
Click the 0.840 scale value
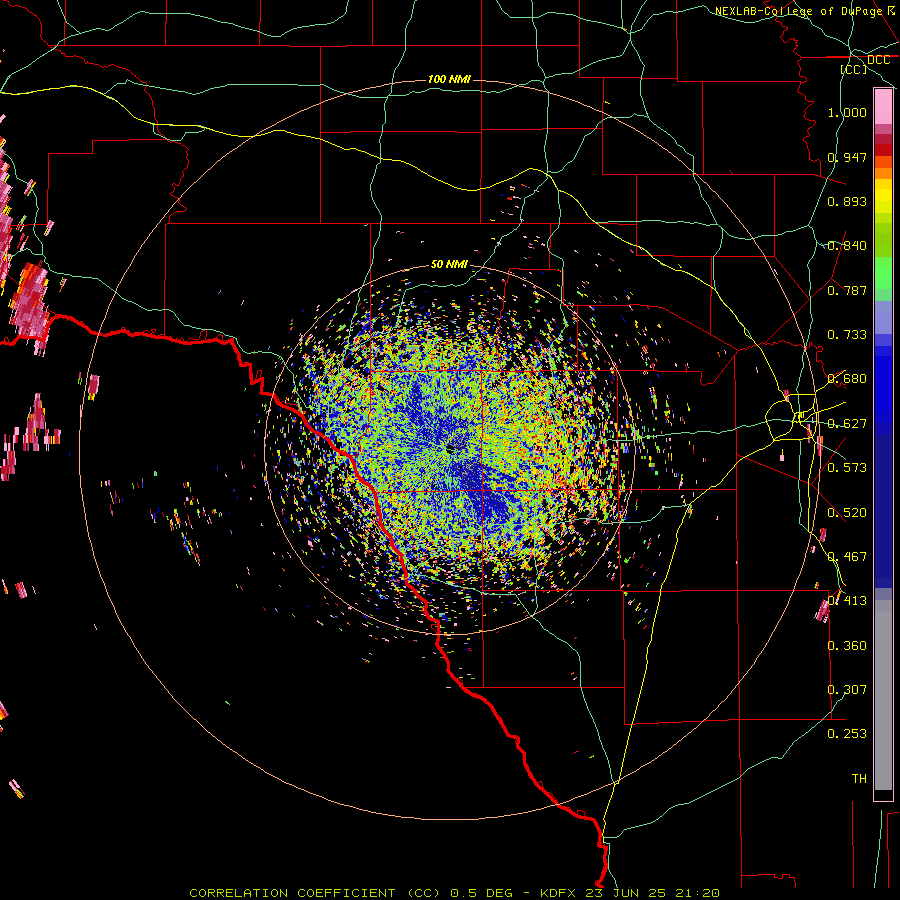pos(847,246)
